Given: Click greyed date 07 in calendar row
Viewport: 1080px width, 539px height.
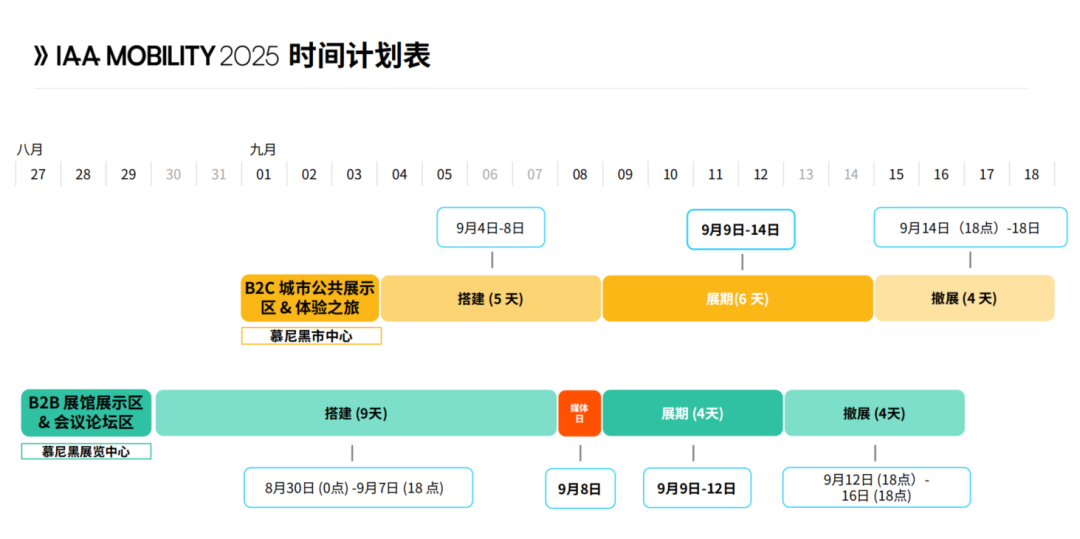Looking at the screenshot, I should [x=535, y=175].
